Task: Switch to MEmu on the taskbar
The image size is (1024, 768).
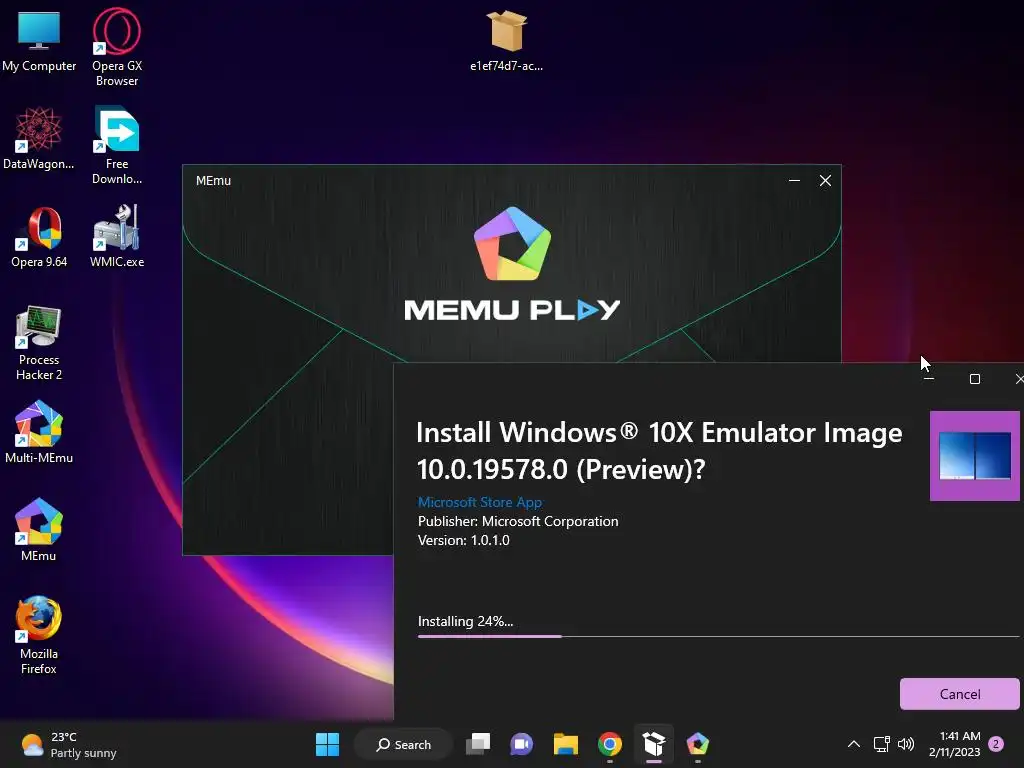Action: (x=697, y=744)
